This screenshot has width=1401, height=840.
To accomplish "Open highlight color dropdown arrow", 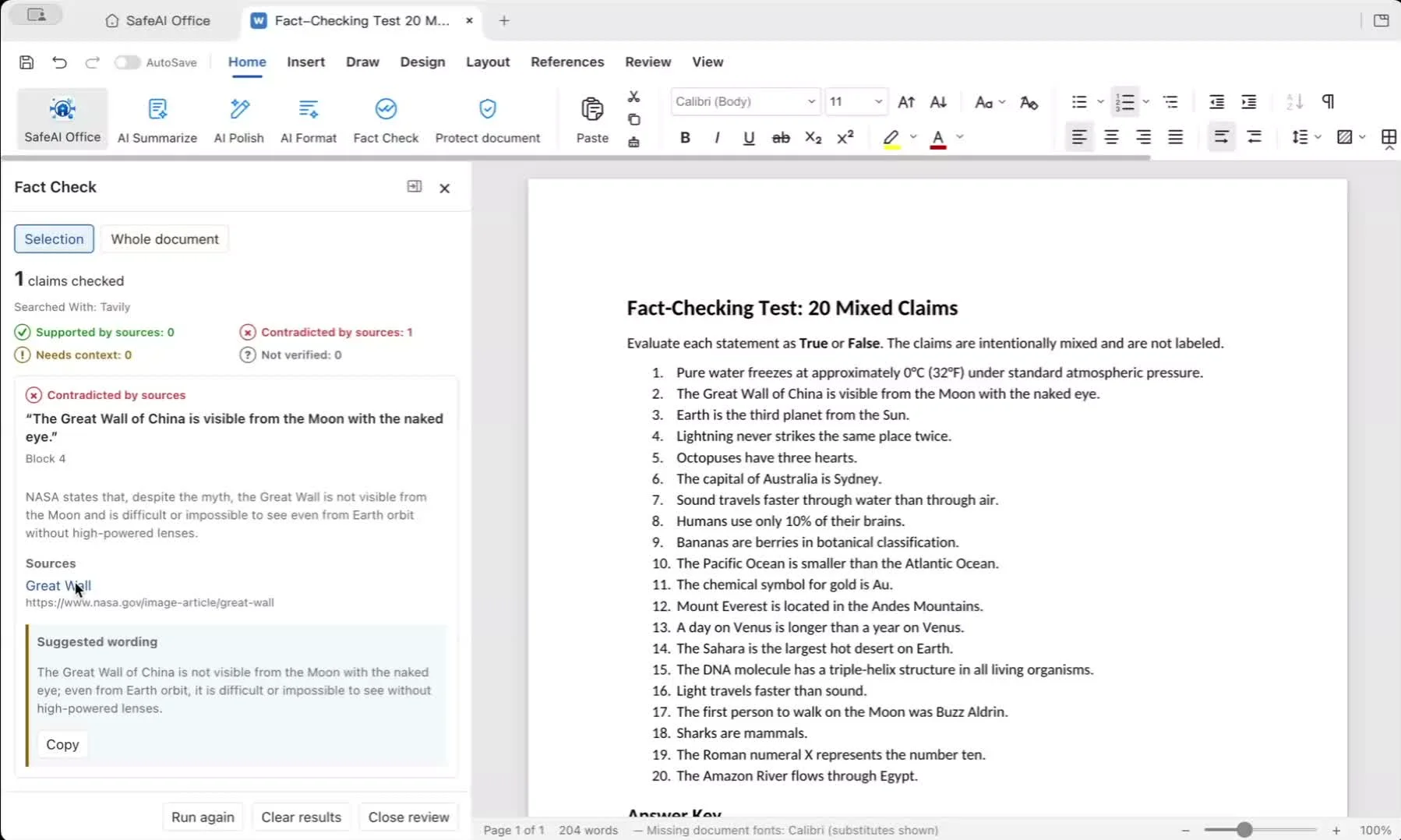I will click(913, 138).
